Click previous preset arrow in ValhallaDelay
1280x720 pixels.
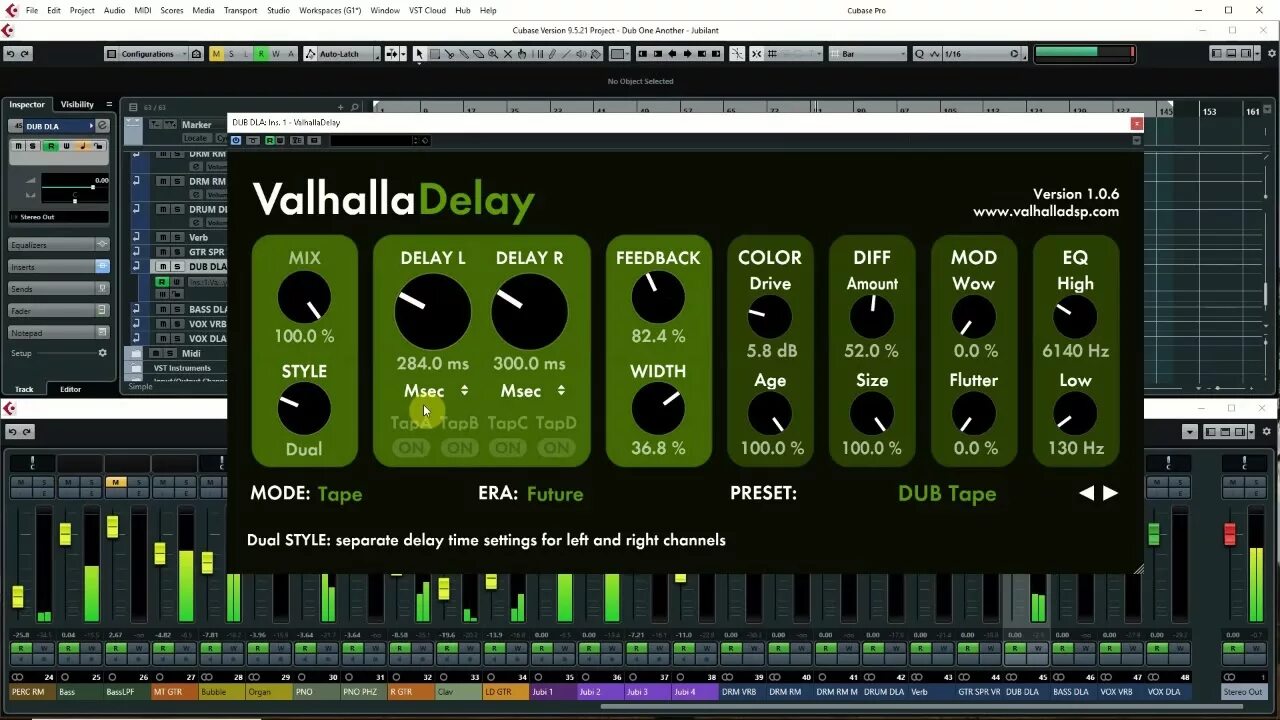[1086, 493]
